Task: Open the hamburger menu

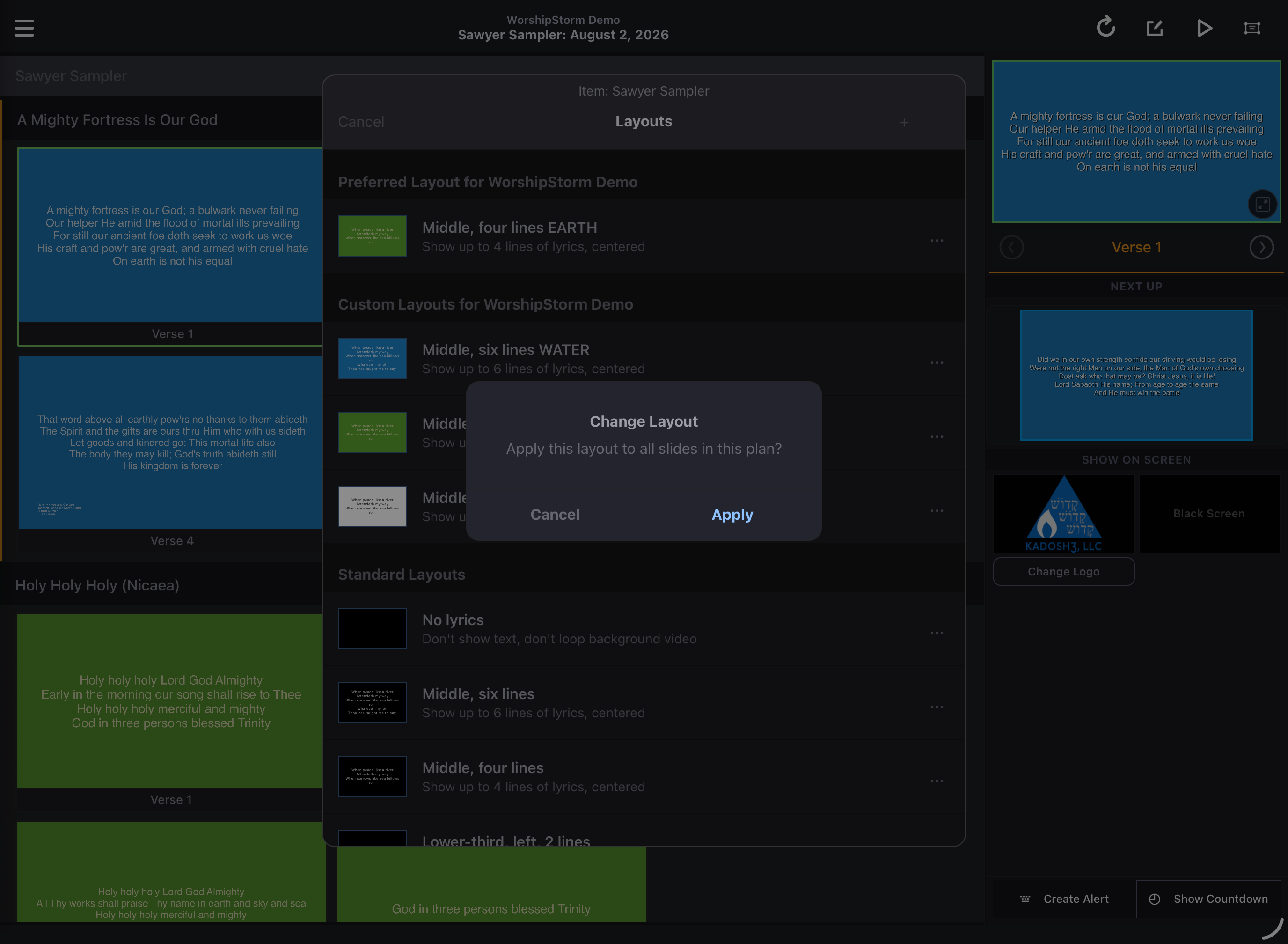Action: tap(24, 28)
